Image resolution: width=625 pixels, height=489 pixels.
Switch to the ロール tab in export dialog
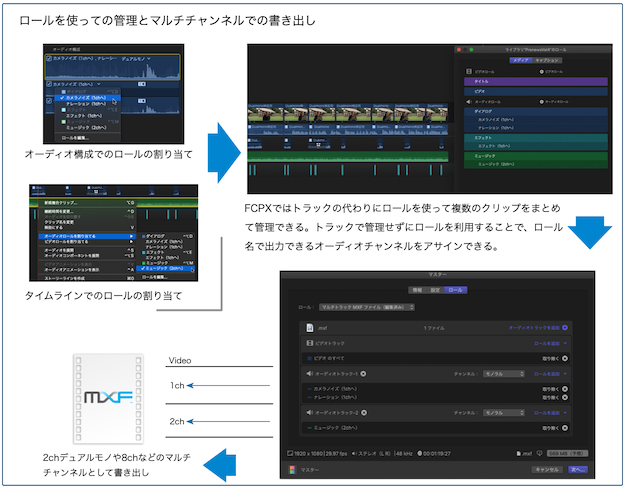point(455,290)
